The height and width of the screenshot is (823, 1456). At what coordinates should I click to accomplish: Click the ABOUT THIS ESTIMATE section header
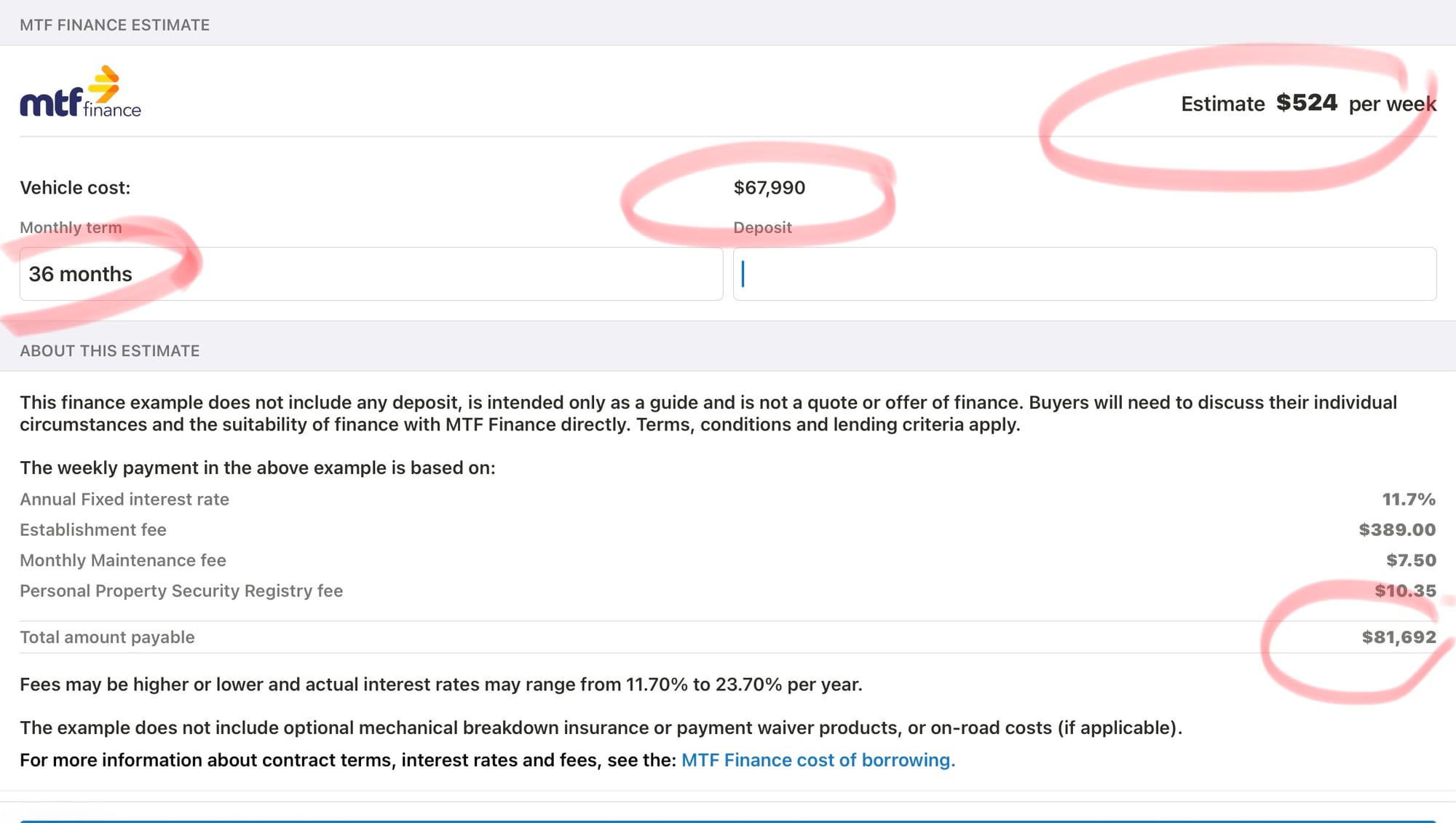[x=109, y=351]
